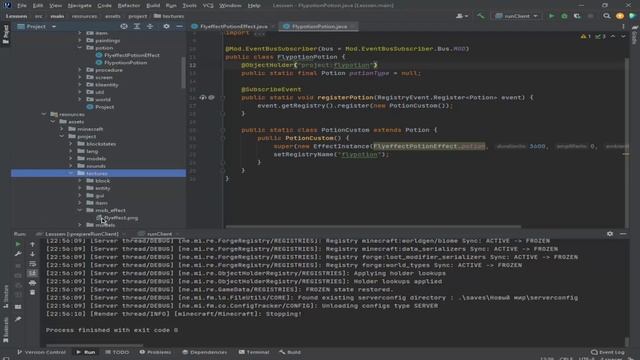Open the Problems tool window
This screenshot has height=360, width=640.
pyautogui.click(x=155, y=352)
